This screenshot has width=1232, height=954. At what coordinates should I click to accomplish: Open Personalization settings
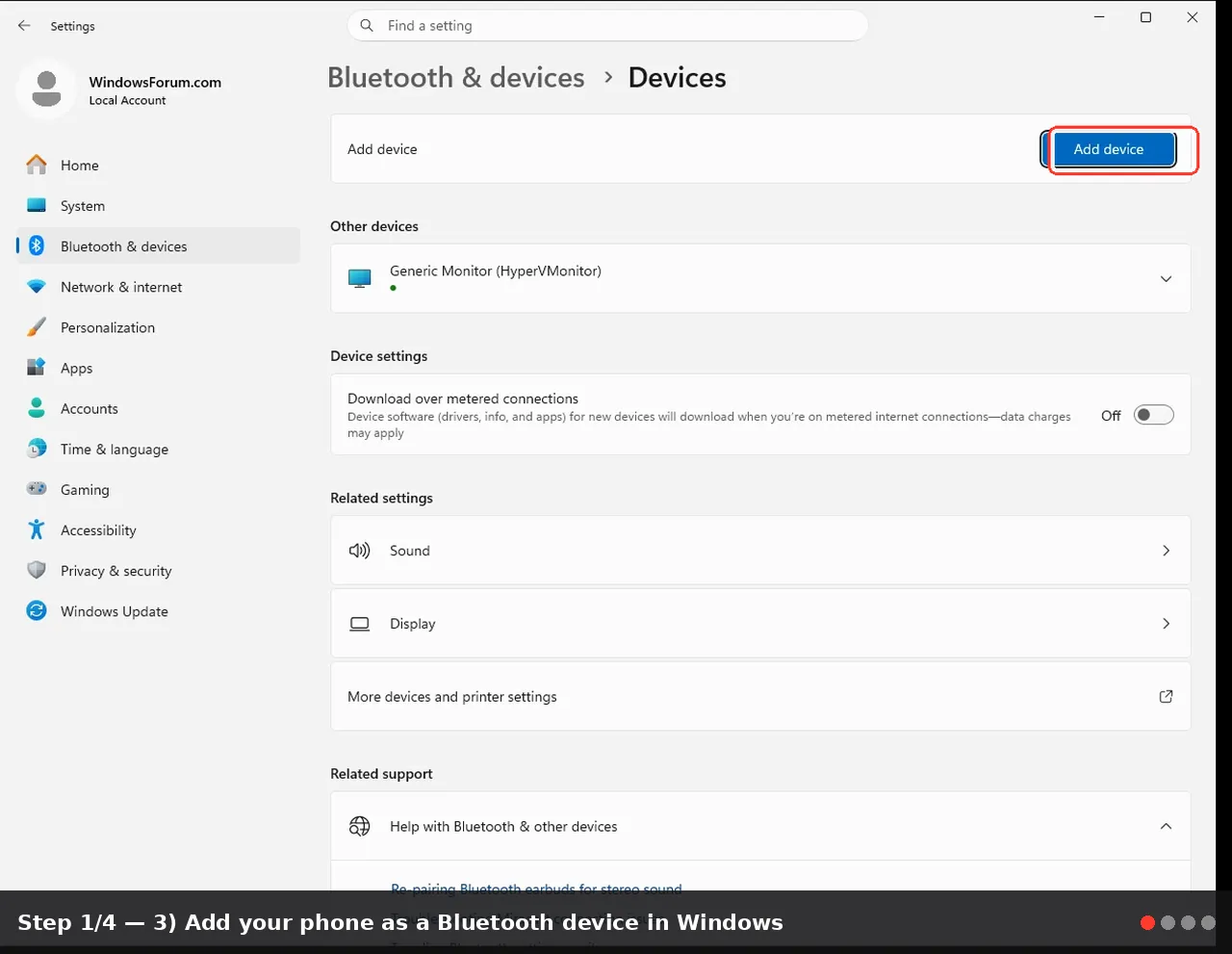(x=159, y=327)
